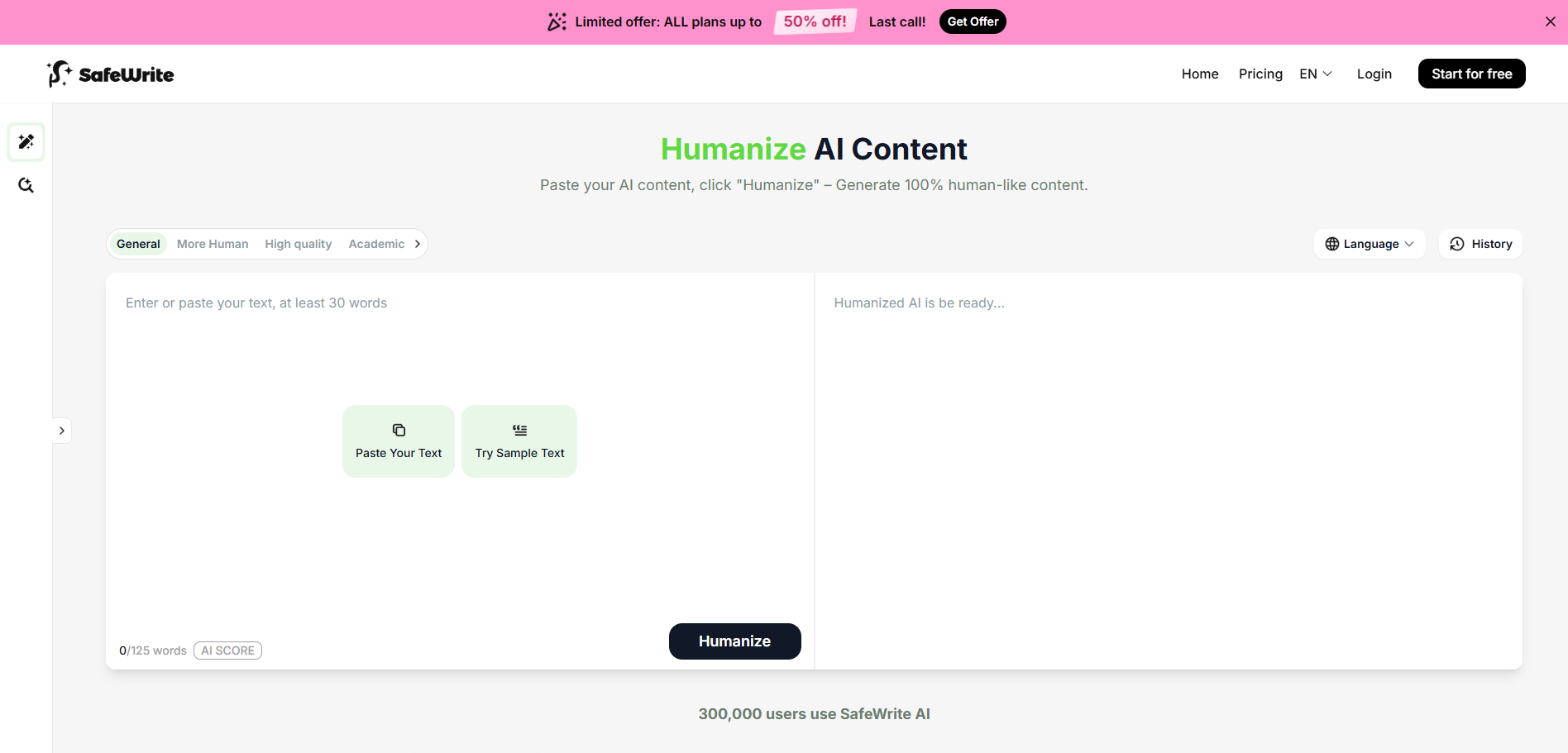
Task: Click the Get Offer button
Action: click(973, 22)
